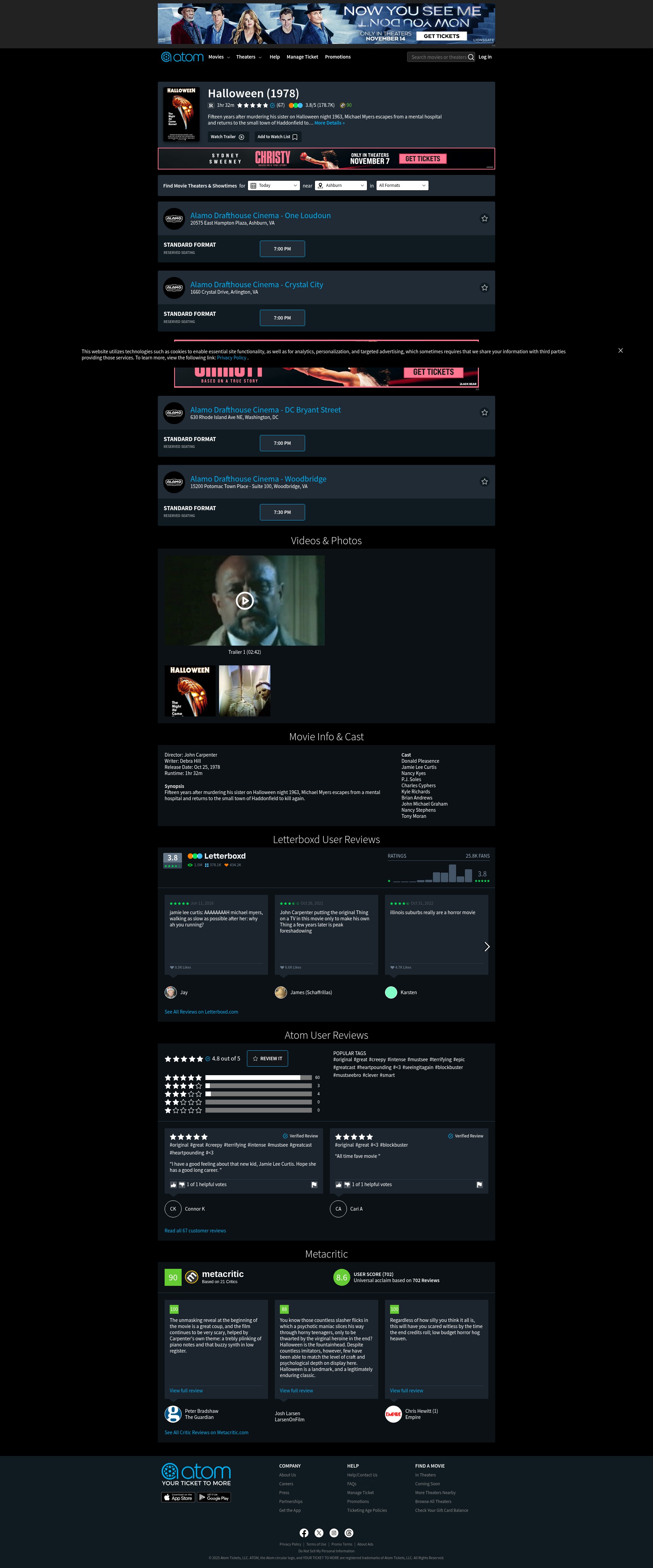View full review by Peter Bradshaw
Screen dimensions: 653x1568
click(186, 1391)
